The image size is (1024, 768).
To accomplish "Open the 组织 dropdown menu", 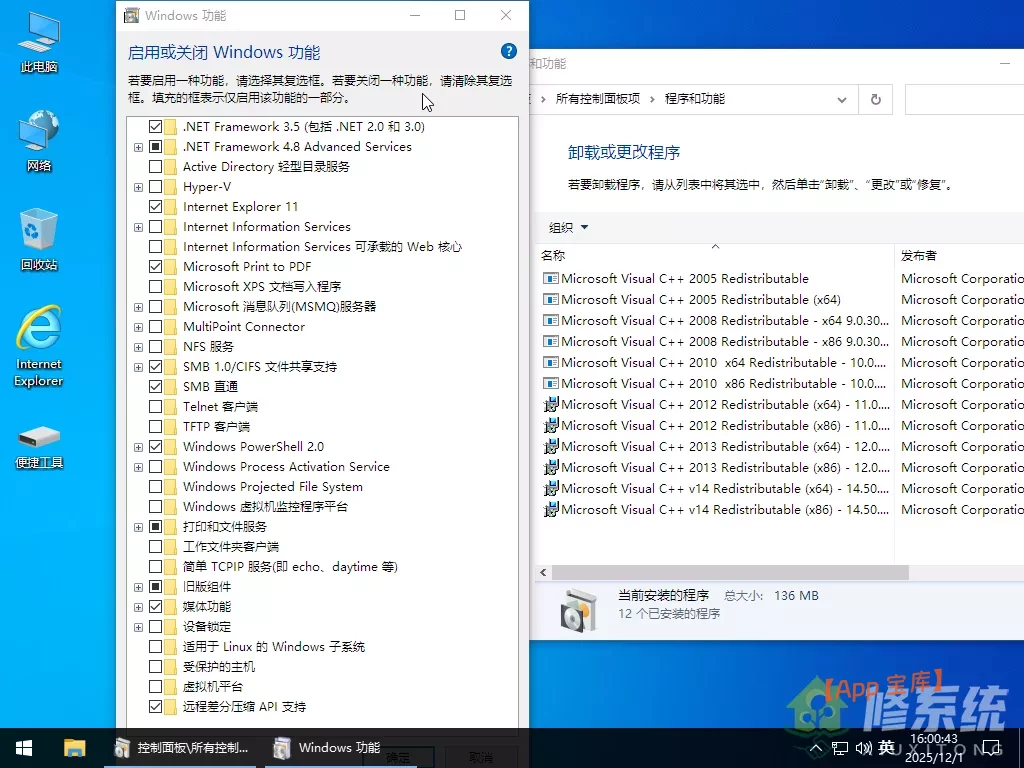I will coord(568,227).
